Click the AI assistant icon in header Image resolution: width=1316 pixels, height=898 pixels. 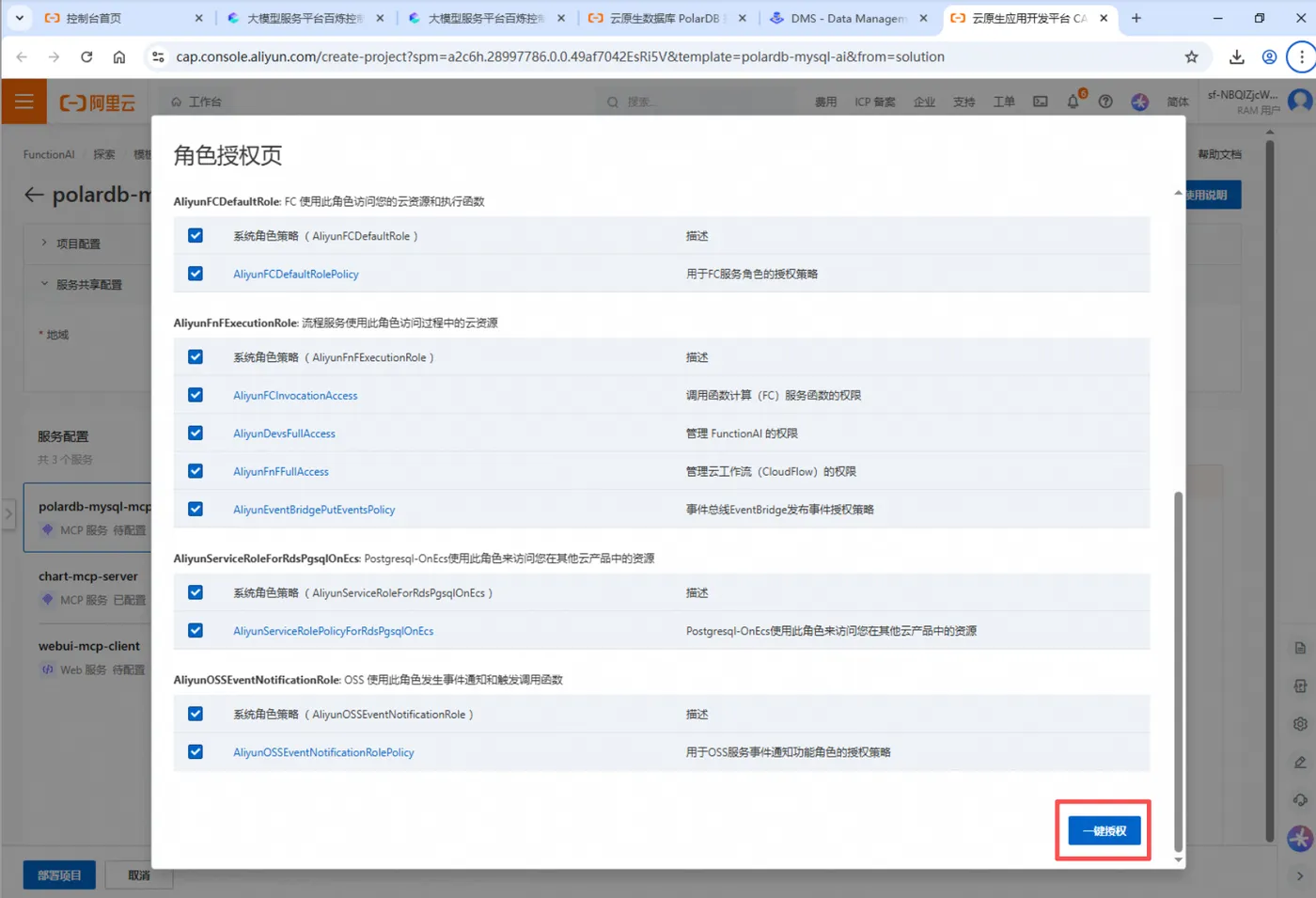(x=1139, y=102)
